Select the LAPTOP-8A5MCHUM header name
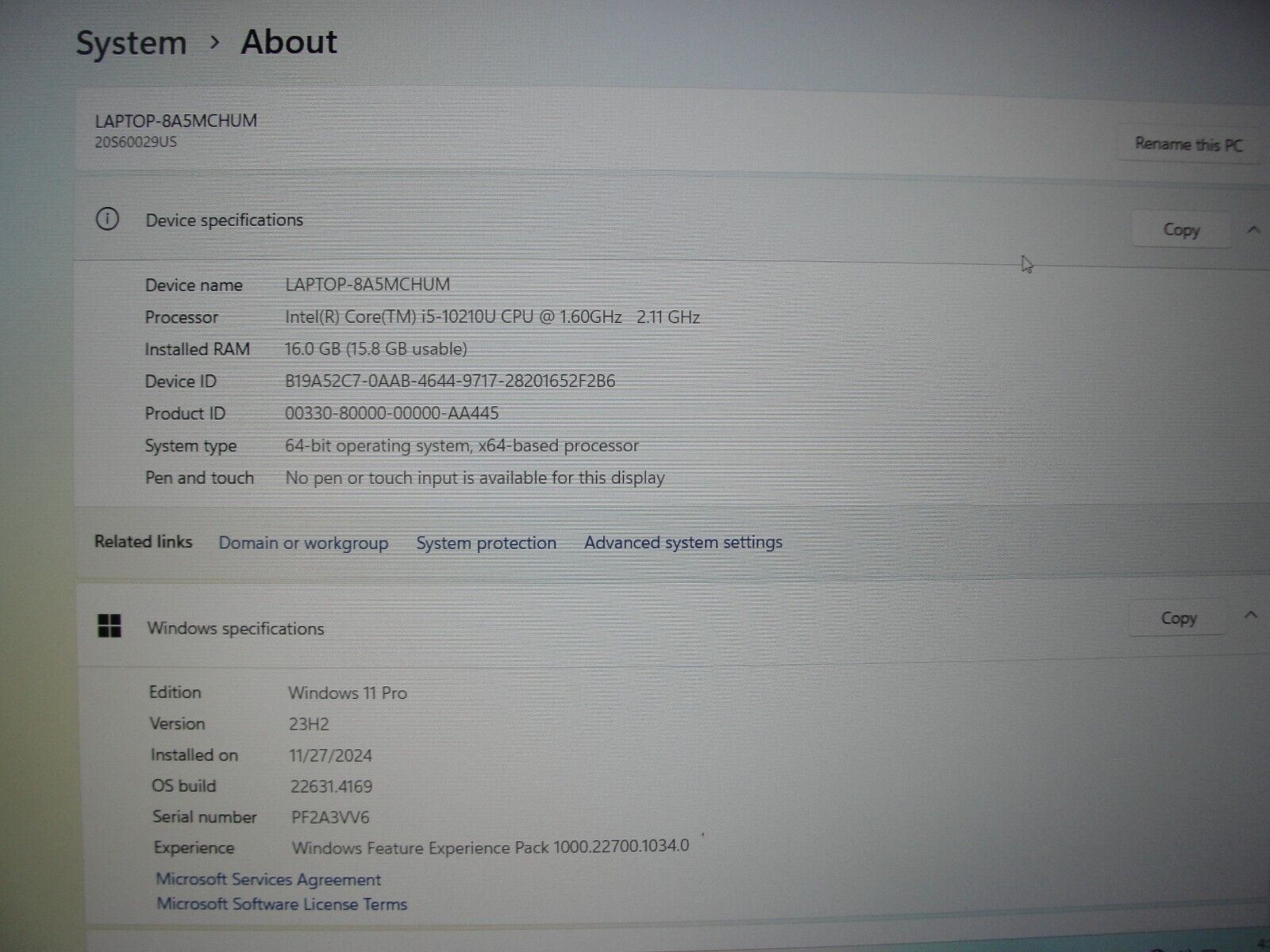 (176, 121)
